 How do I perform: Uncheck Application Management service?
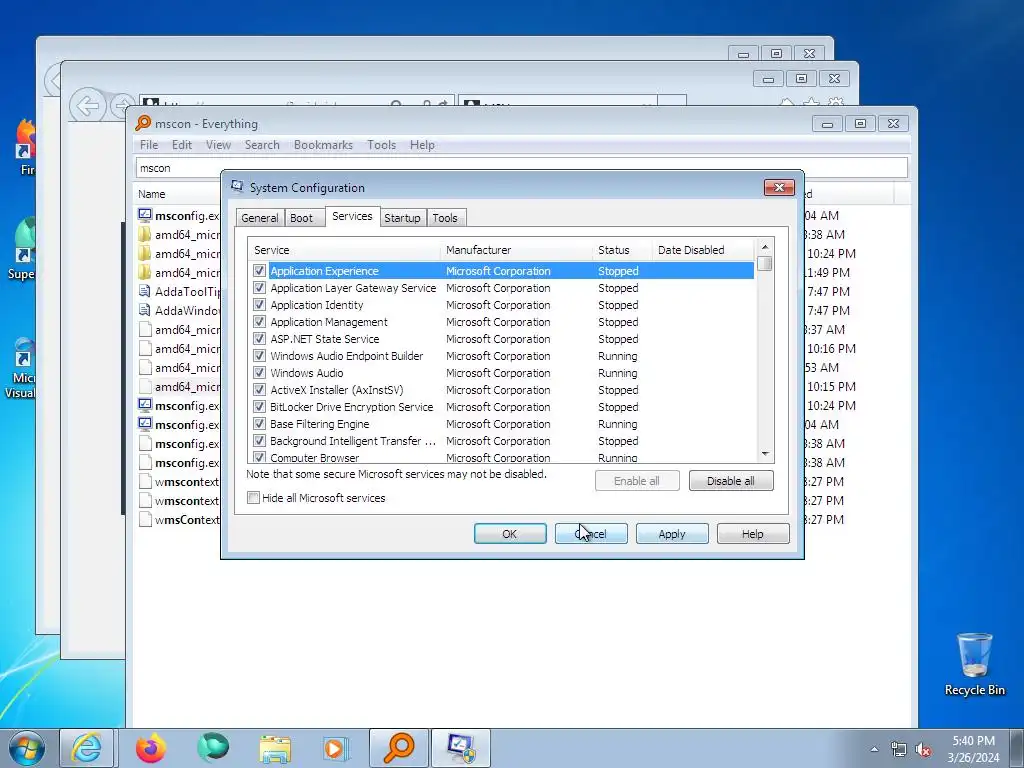(259, 321)
